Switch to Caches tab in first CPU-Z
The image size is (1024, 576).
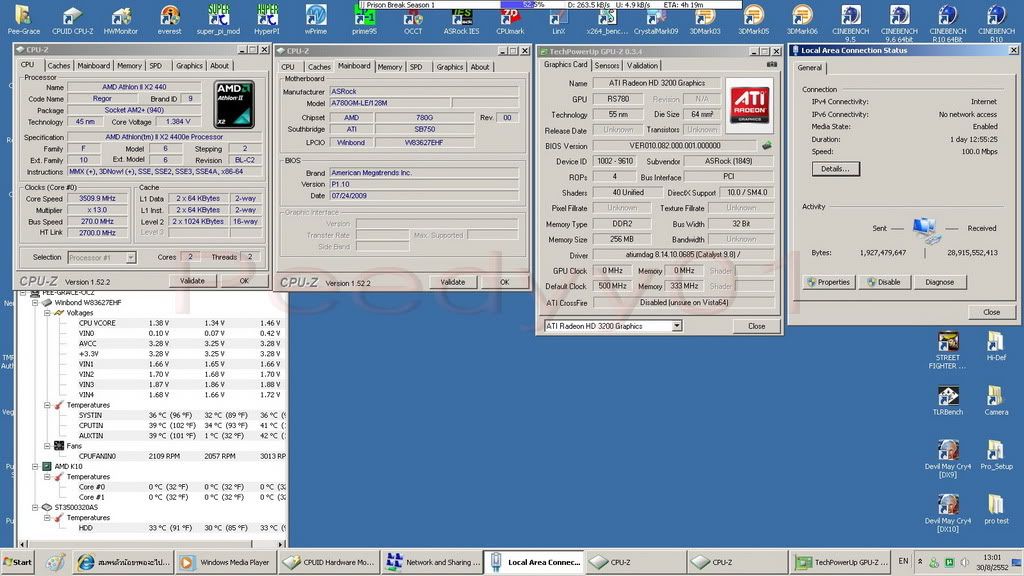click(x=58, y=65)
